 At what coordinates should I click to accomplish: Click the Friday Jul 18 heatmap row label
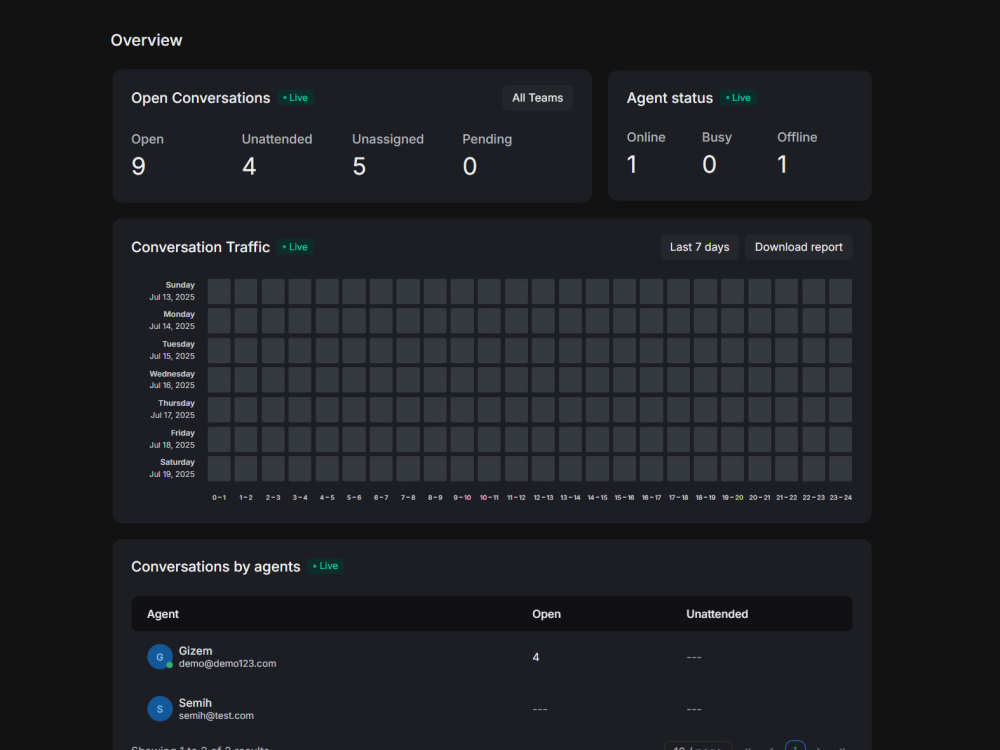(x=172, y=439)
